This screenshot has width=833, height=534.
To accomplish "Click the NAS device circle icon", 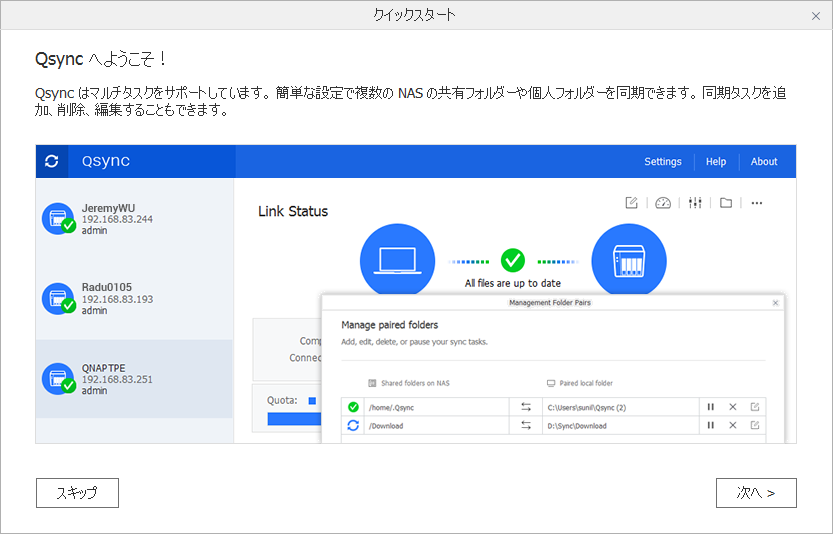I will pyautogui.click(x=629, y=259).
